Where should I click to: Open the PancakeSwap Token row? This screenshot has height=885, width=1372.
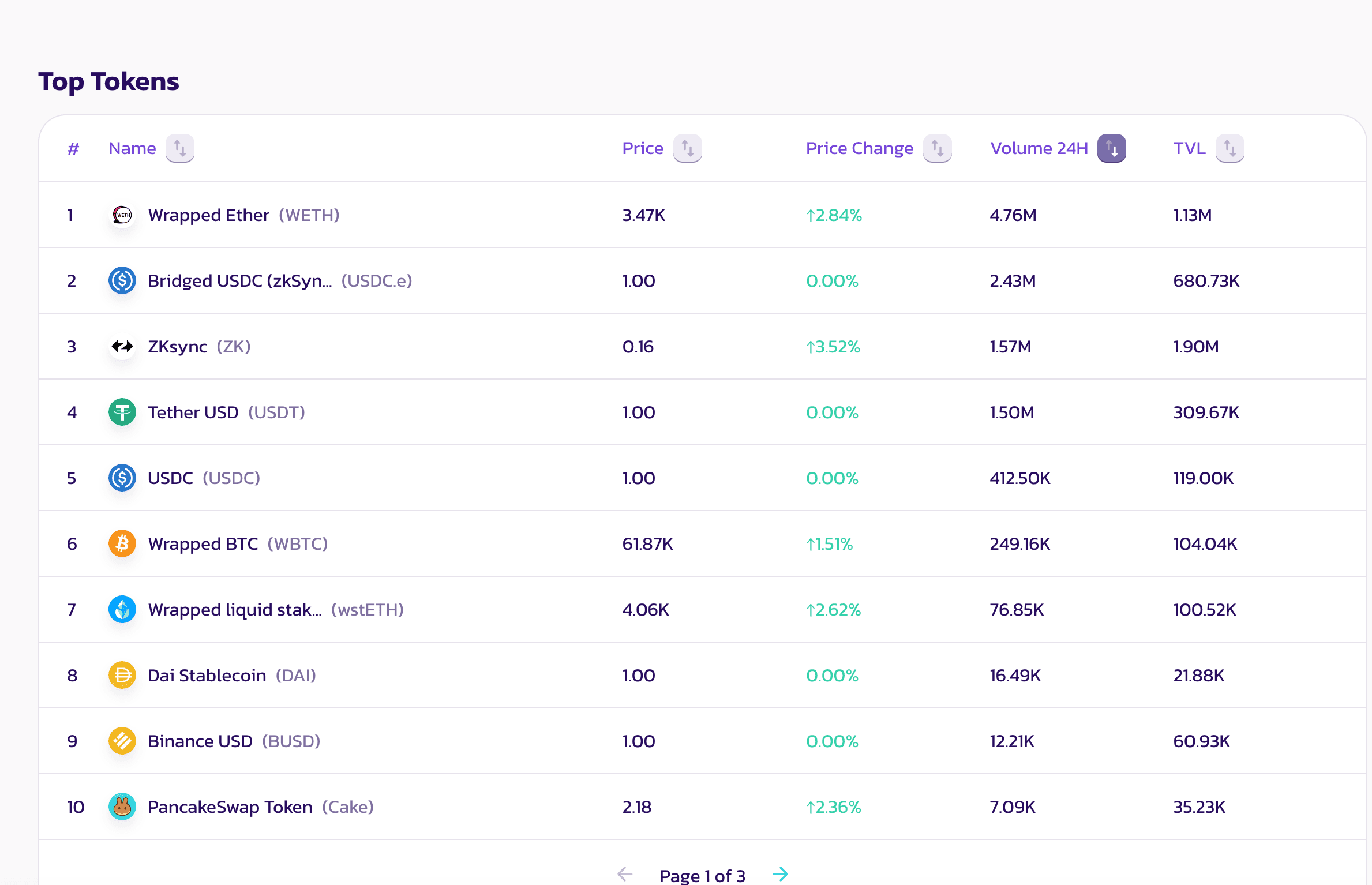click(230, 807)
